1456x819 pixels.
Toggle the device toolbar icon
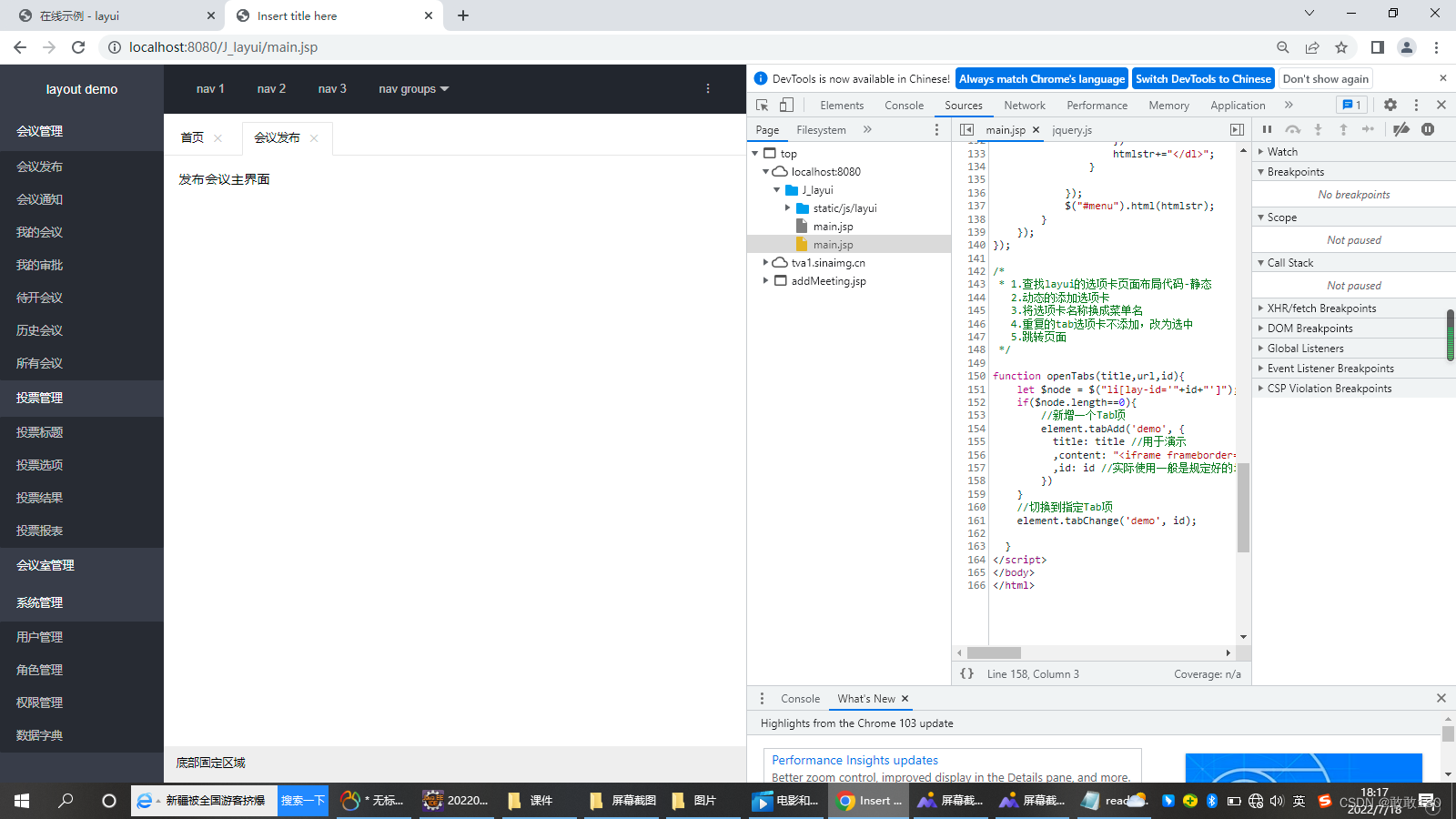click(x=786, y=105)
